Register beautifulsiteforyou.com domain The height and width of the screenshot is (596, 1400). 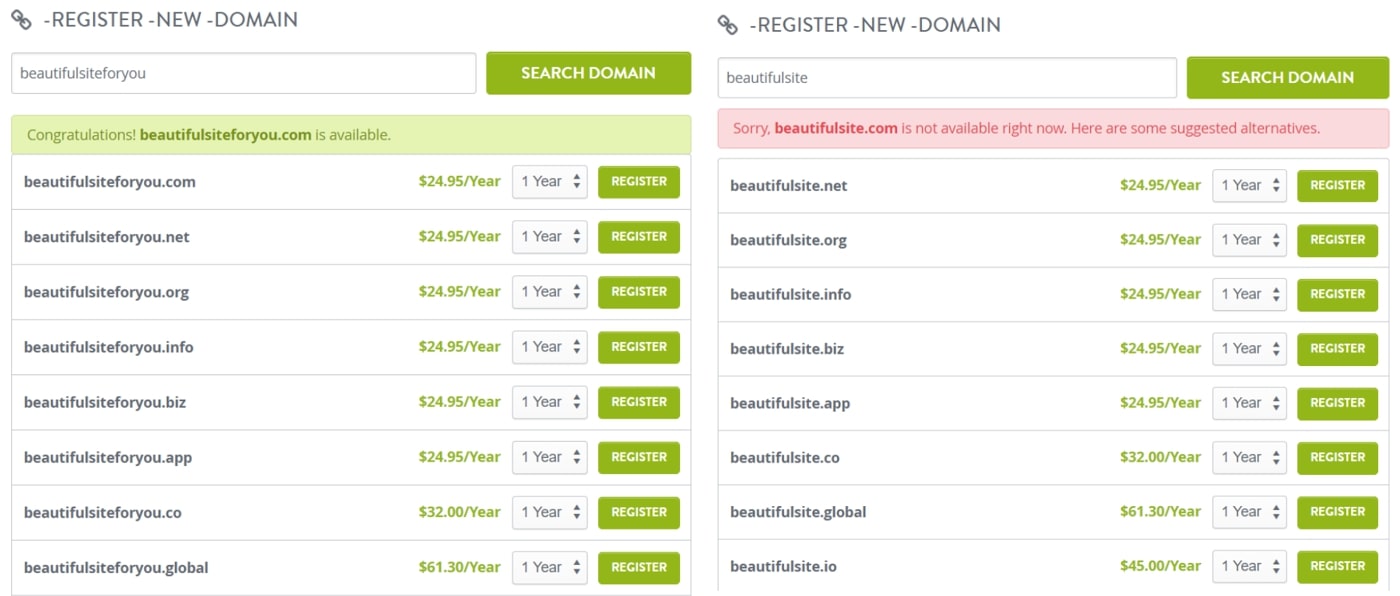[638, 182]
